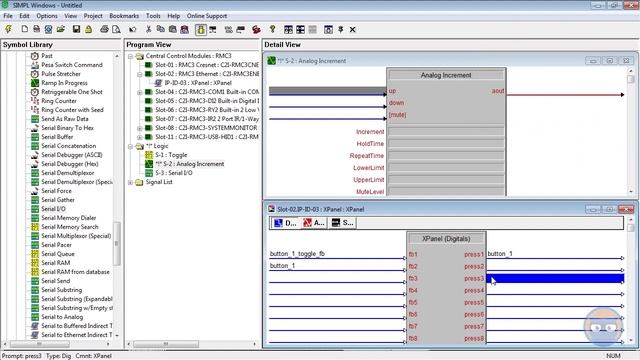Open the Edit menu
640x360 pixels.
(x=24, y=16)
